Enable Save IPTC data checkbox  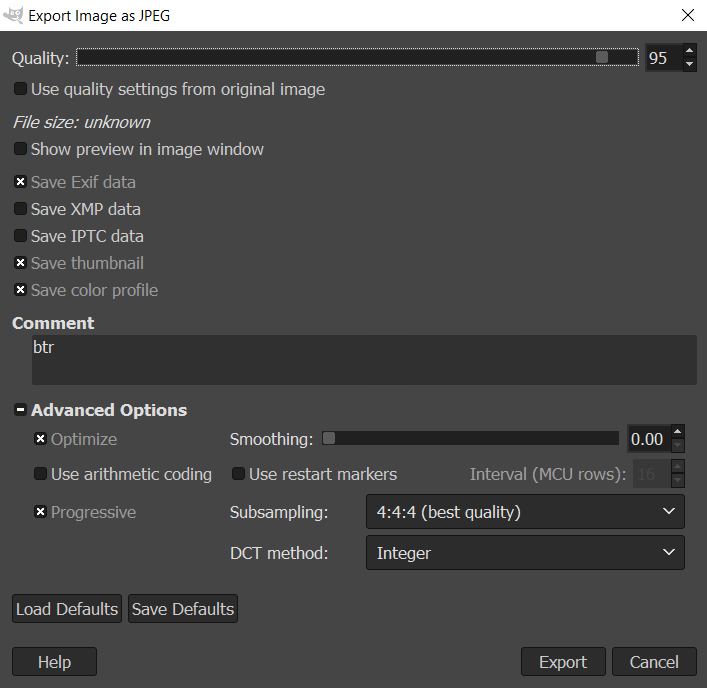21,236
